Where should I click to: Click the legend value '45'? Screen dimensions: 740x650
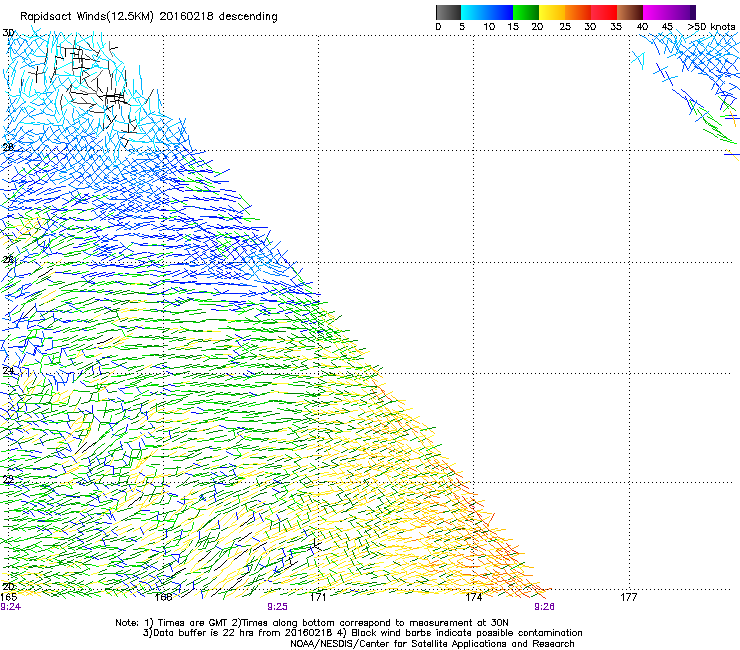click(667, 27)
